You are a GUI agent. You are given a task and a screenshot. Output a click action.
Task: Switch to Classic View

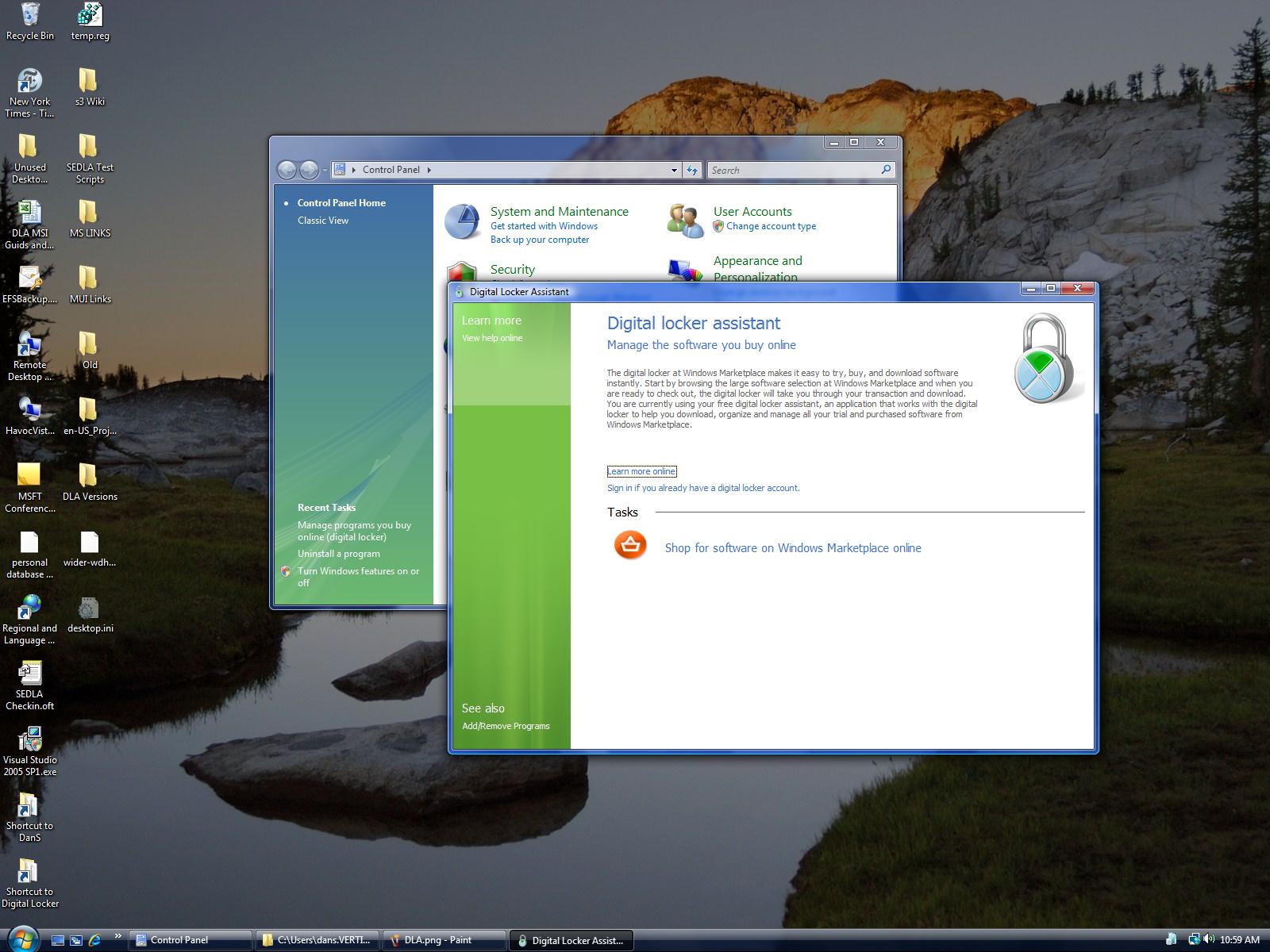(323, 221)
